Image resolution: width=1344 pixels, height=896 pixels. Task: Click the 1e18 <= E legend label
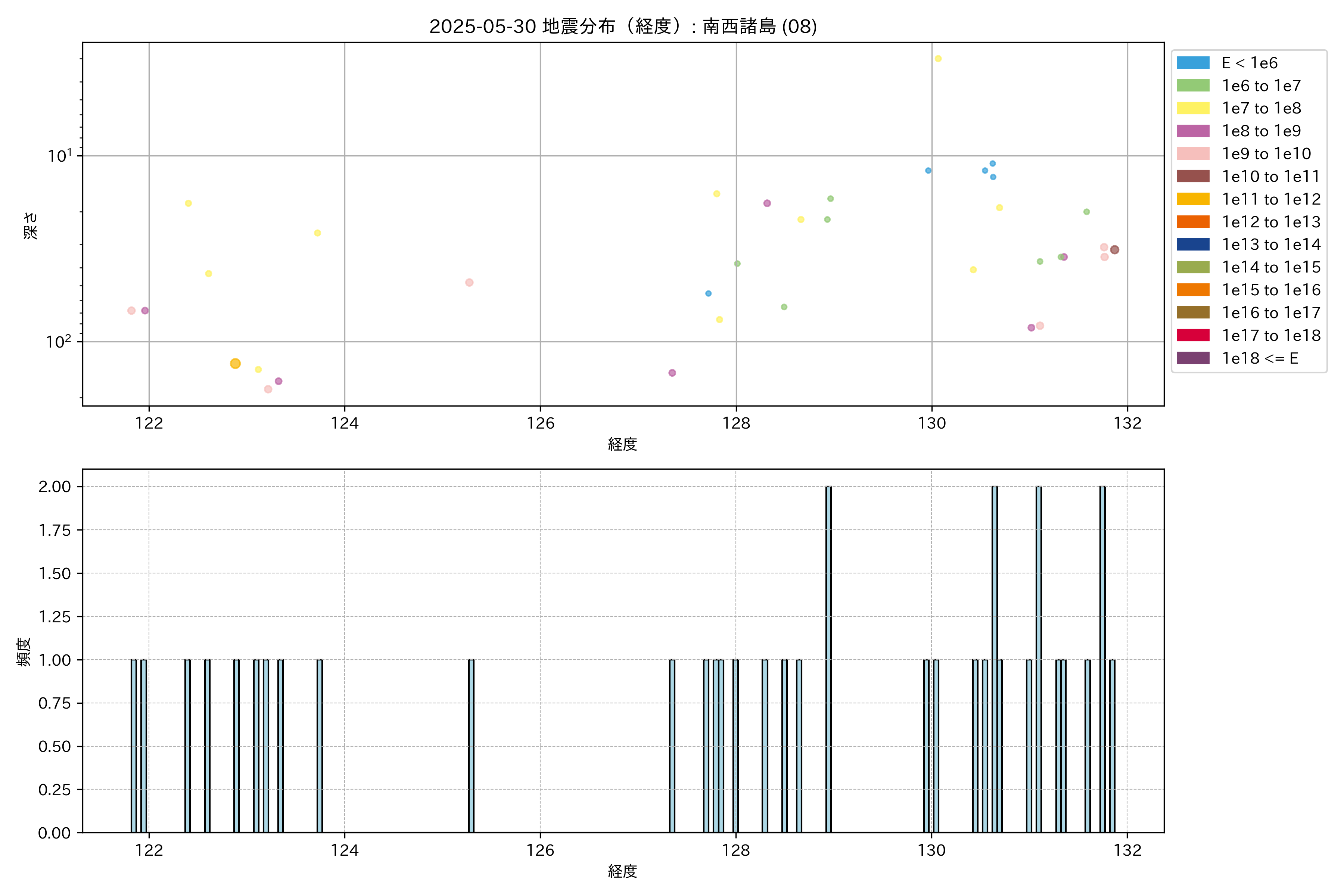coord(1260,358)
